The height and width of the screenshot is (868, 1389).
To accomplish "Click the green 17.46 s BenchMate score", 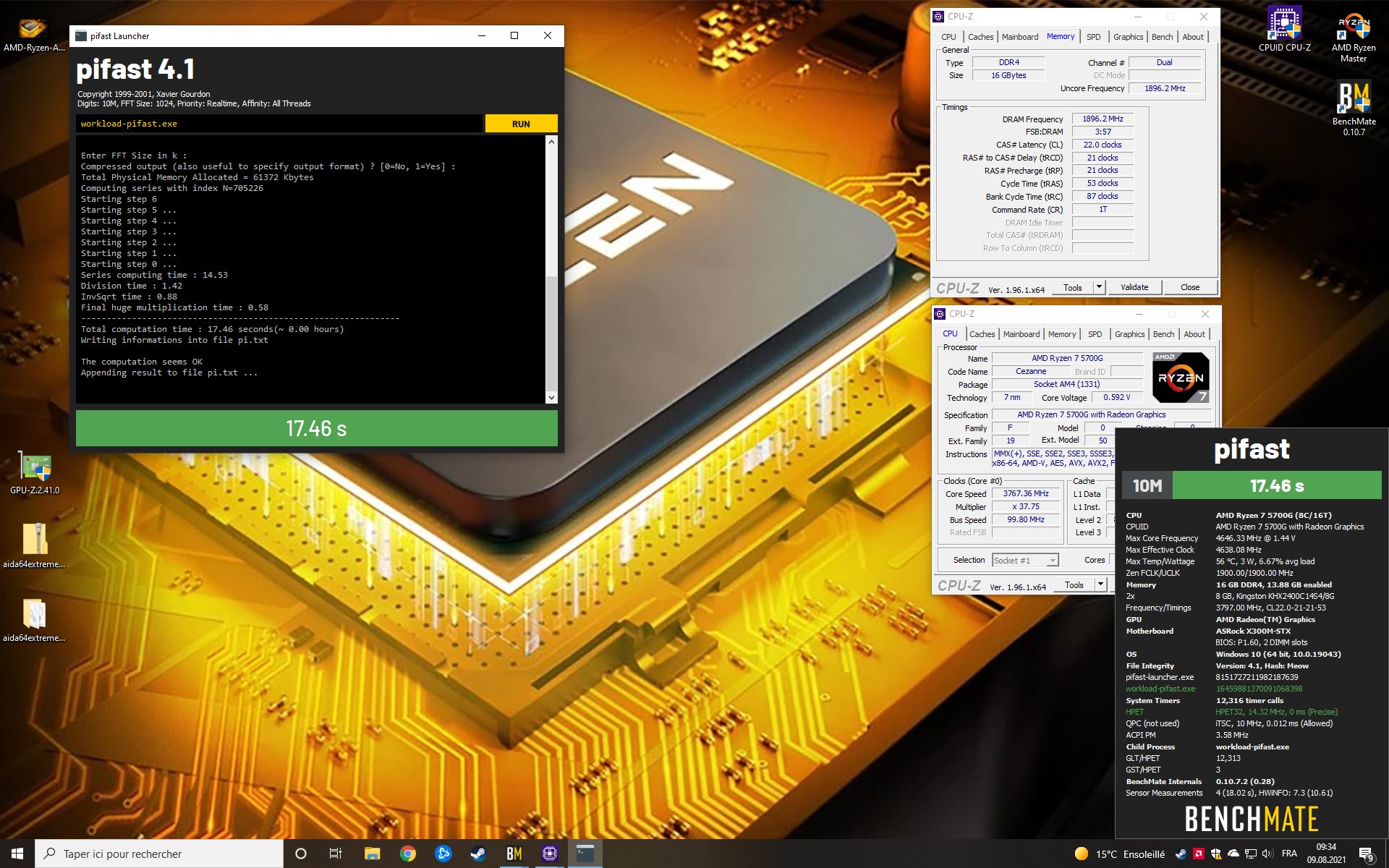I will click(x=1276, y=485).
